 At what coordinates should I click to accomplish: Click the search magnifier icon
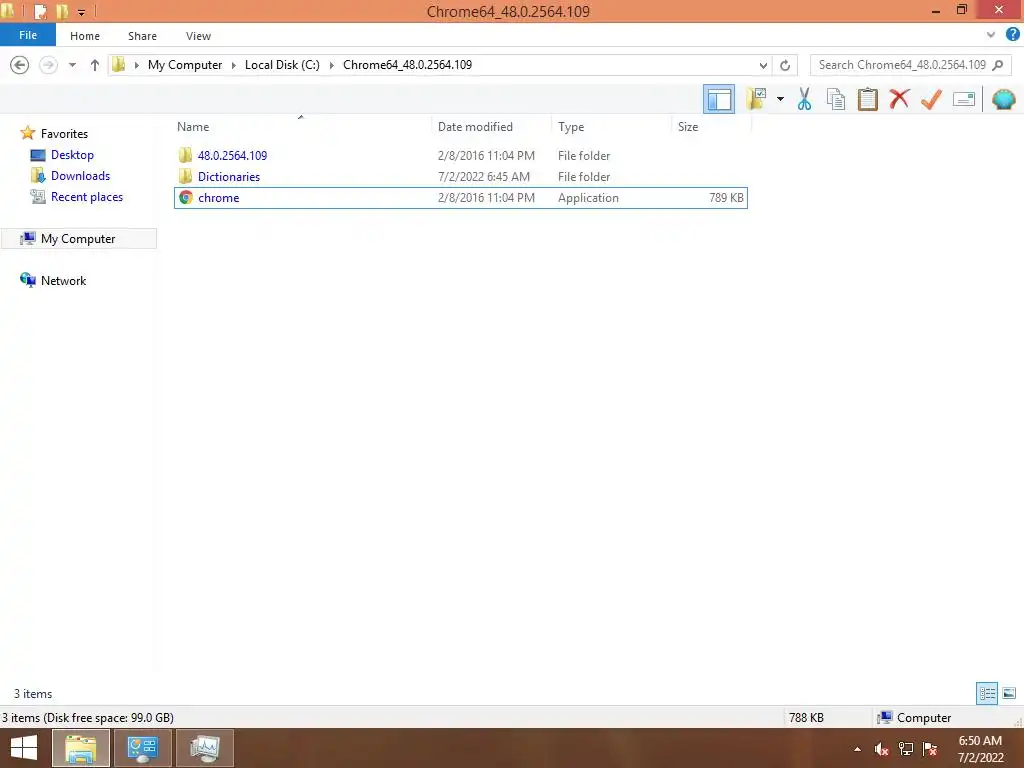997,65
